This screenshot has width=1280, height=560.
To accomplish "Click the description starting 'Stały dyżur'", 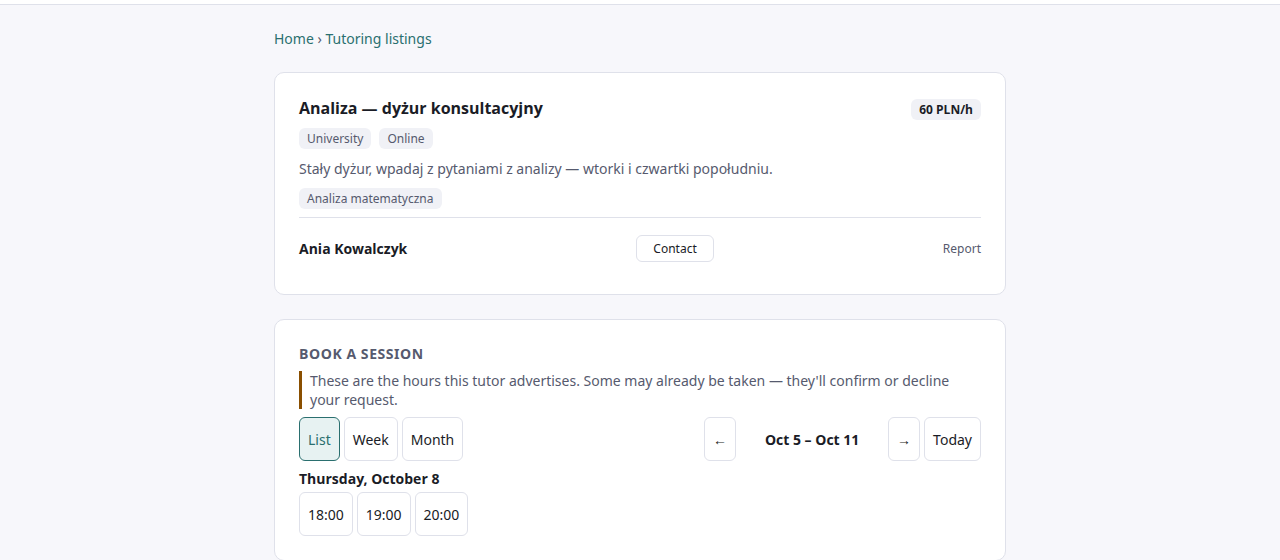I will 536,169.
